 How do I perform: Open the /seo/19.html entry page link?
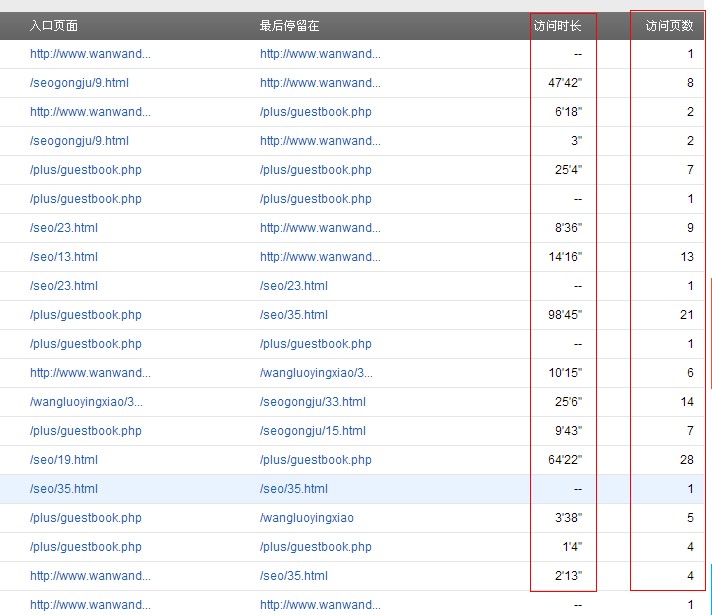64,460
